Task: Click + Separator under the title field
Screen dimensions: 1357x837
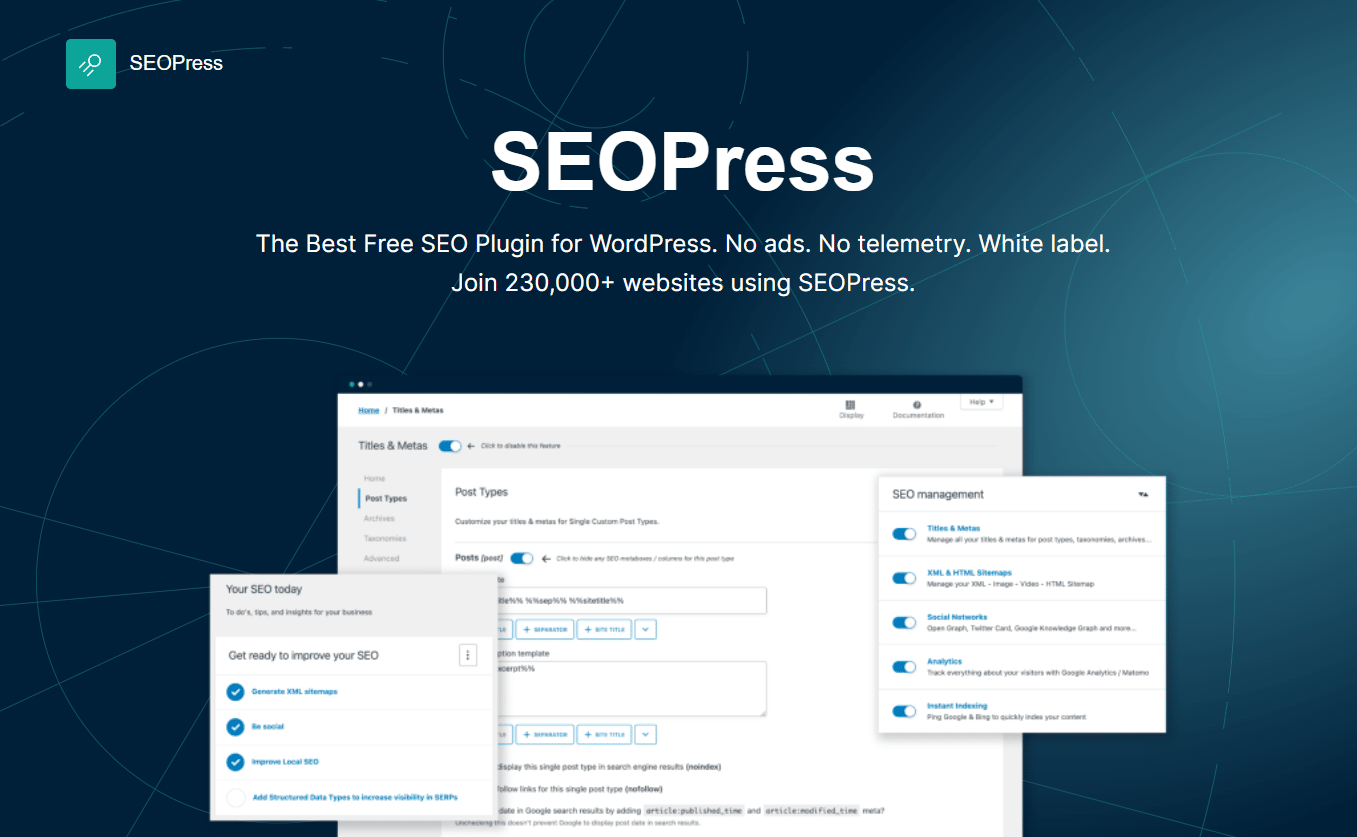Action: tap(544, 630)
